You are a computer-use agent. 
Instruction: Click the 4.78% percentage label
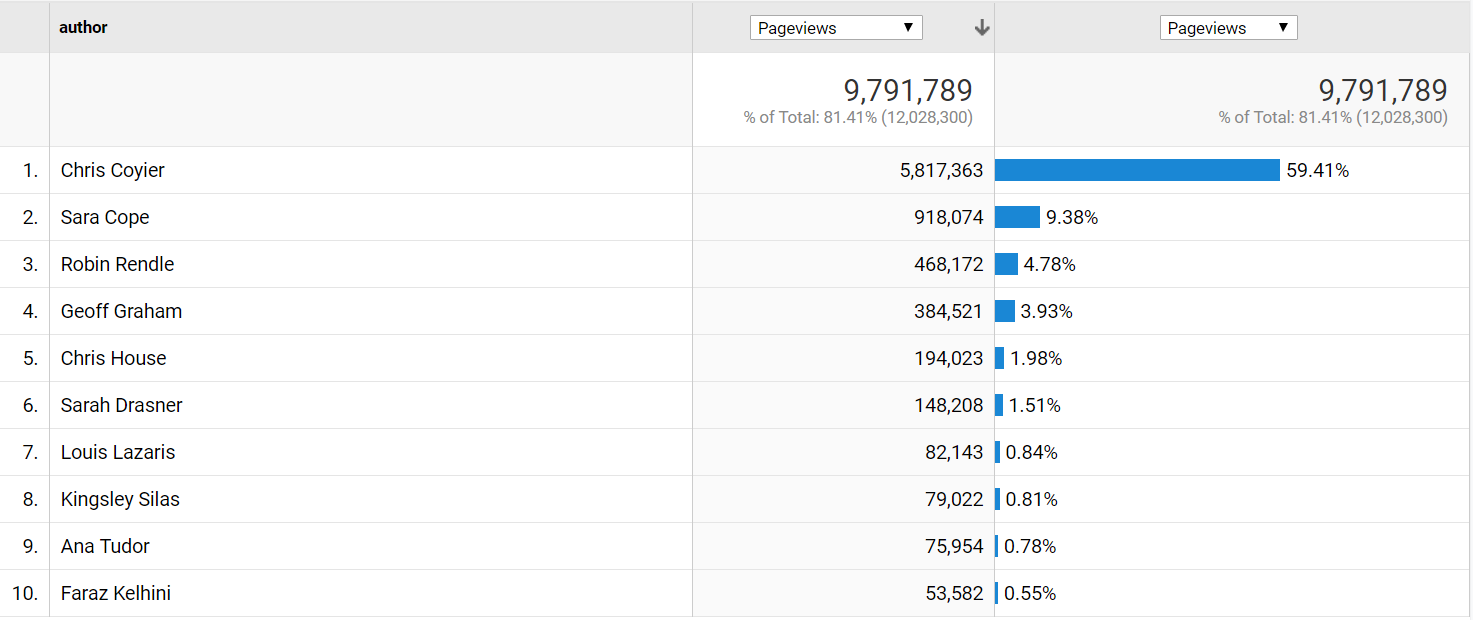click(1050, 264)
